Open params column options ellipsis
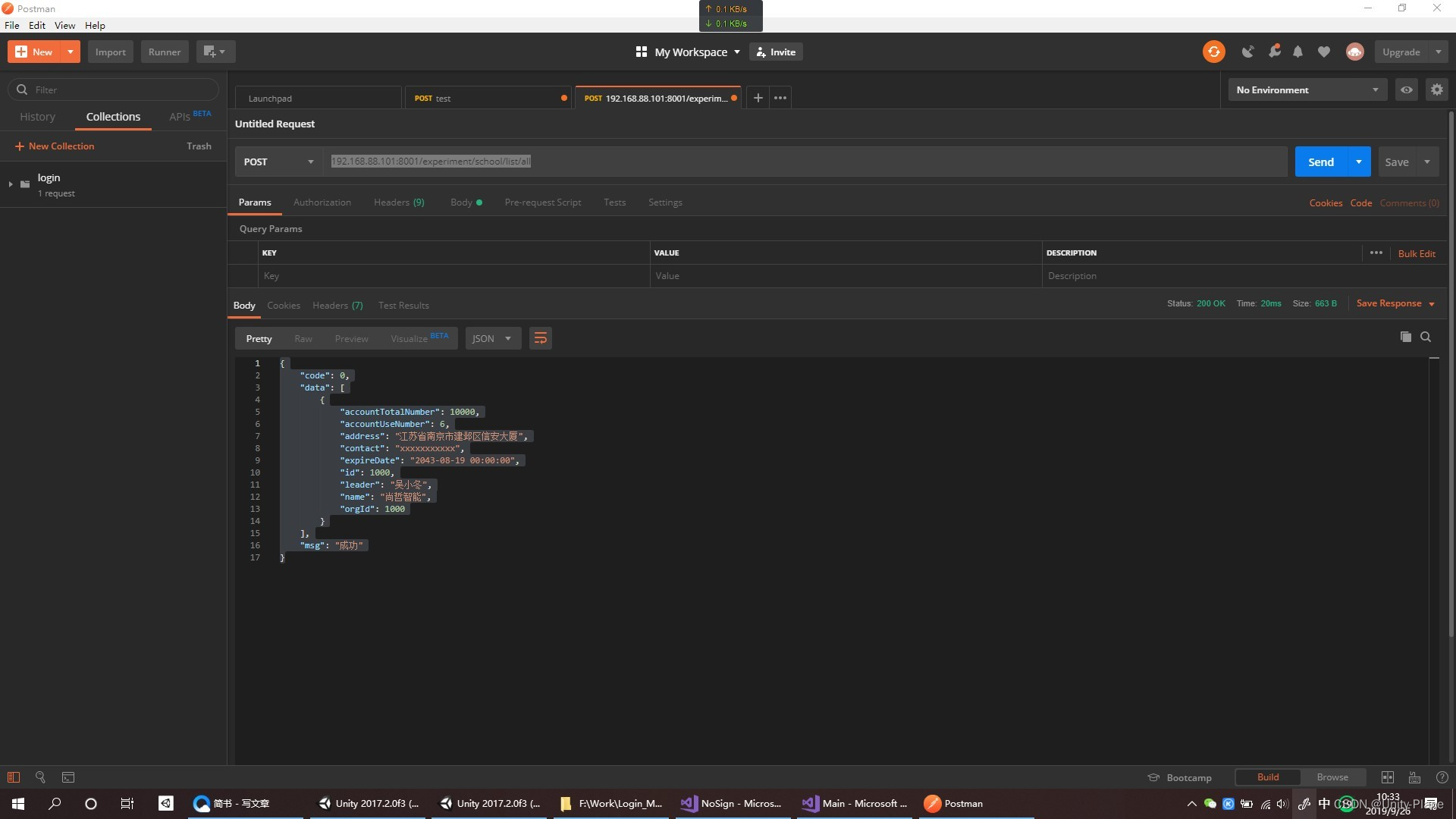Screen dimensions: 1456x819 1376,253
